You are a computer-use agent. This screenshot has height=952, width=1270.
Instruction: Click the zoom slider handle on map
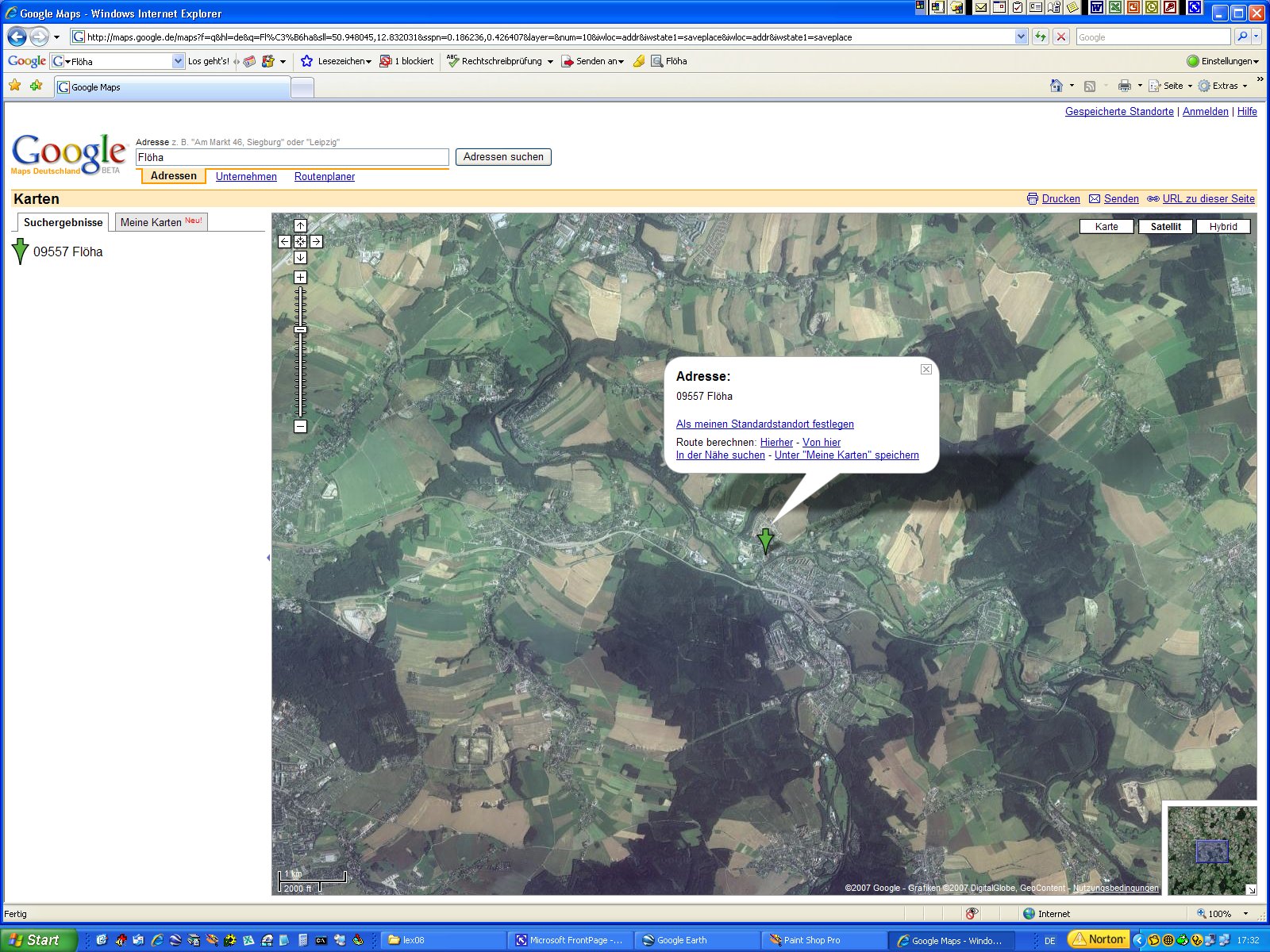pos(300,329)
